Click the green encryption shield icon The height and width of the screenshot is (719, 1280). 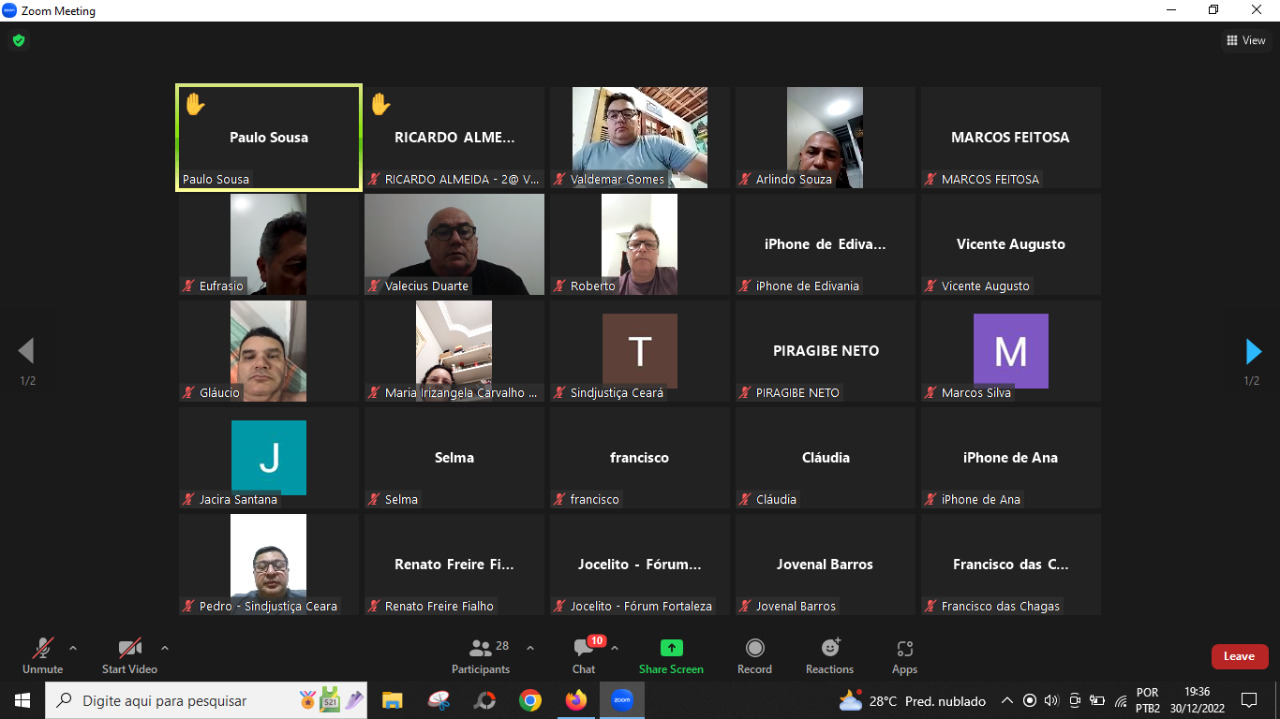pos(18,41)
